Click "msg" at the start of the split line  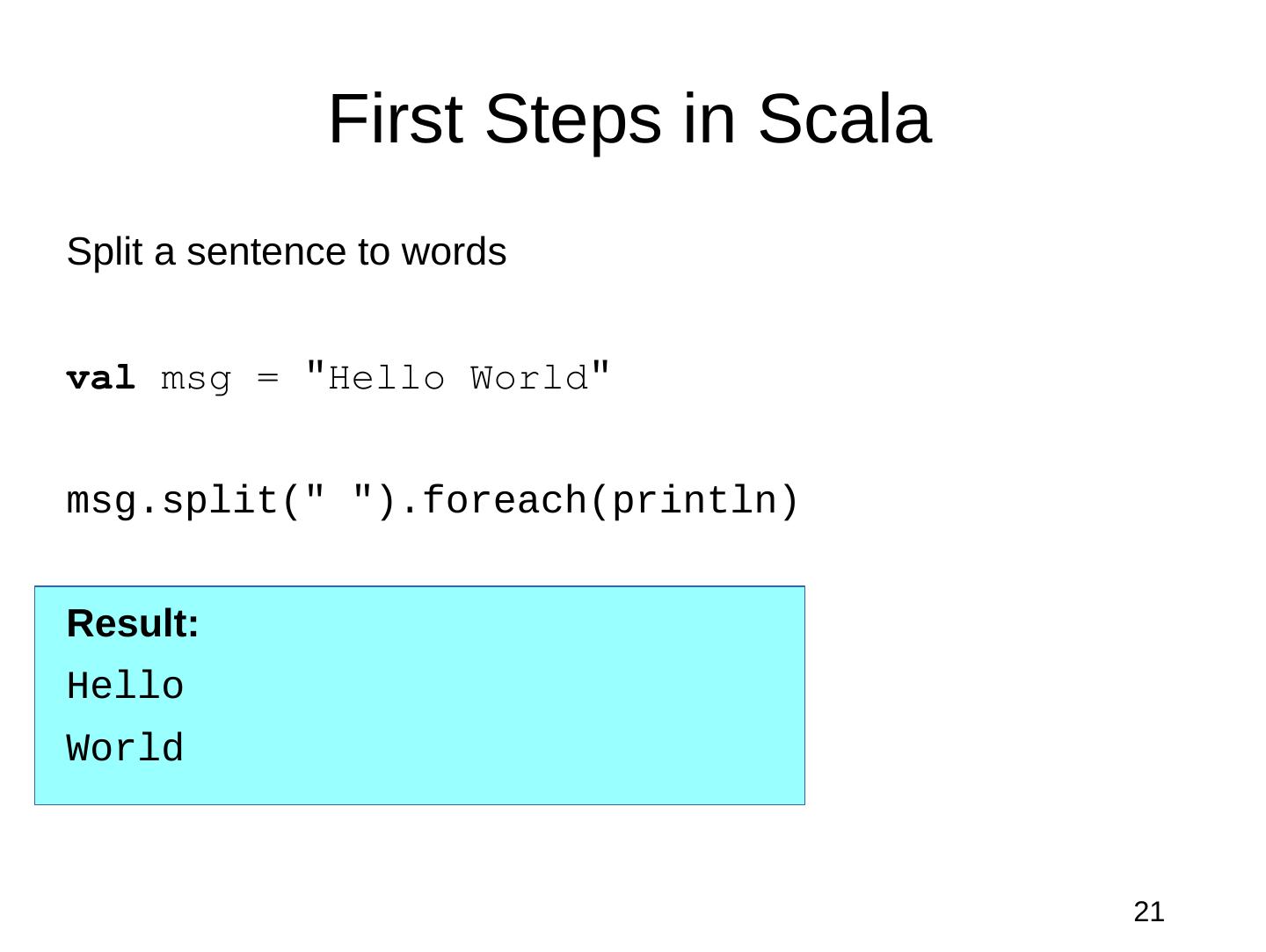click(102, 501)
